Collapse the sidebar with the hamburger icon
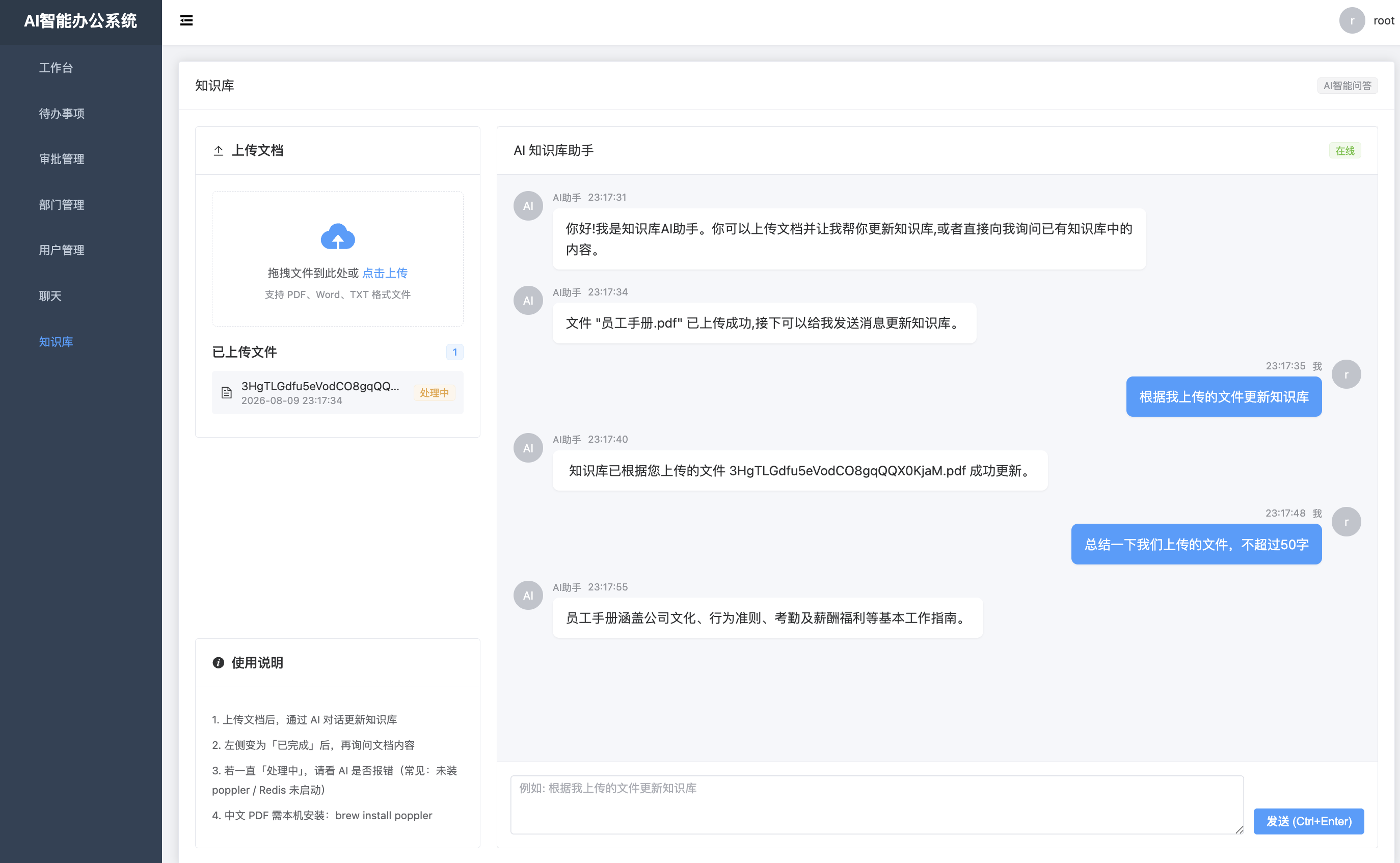Viewport: 1400px width, 863px height. (x=186, y=20)
